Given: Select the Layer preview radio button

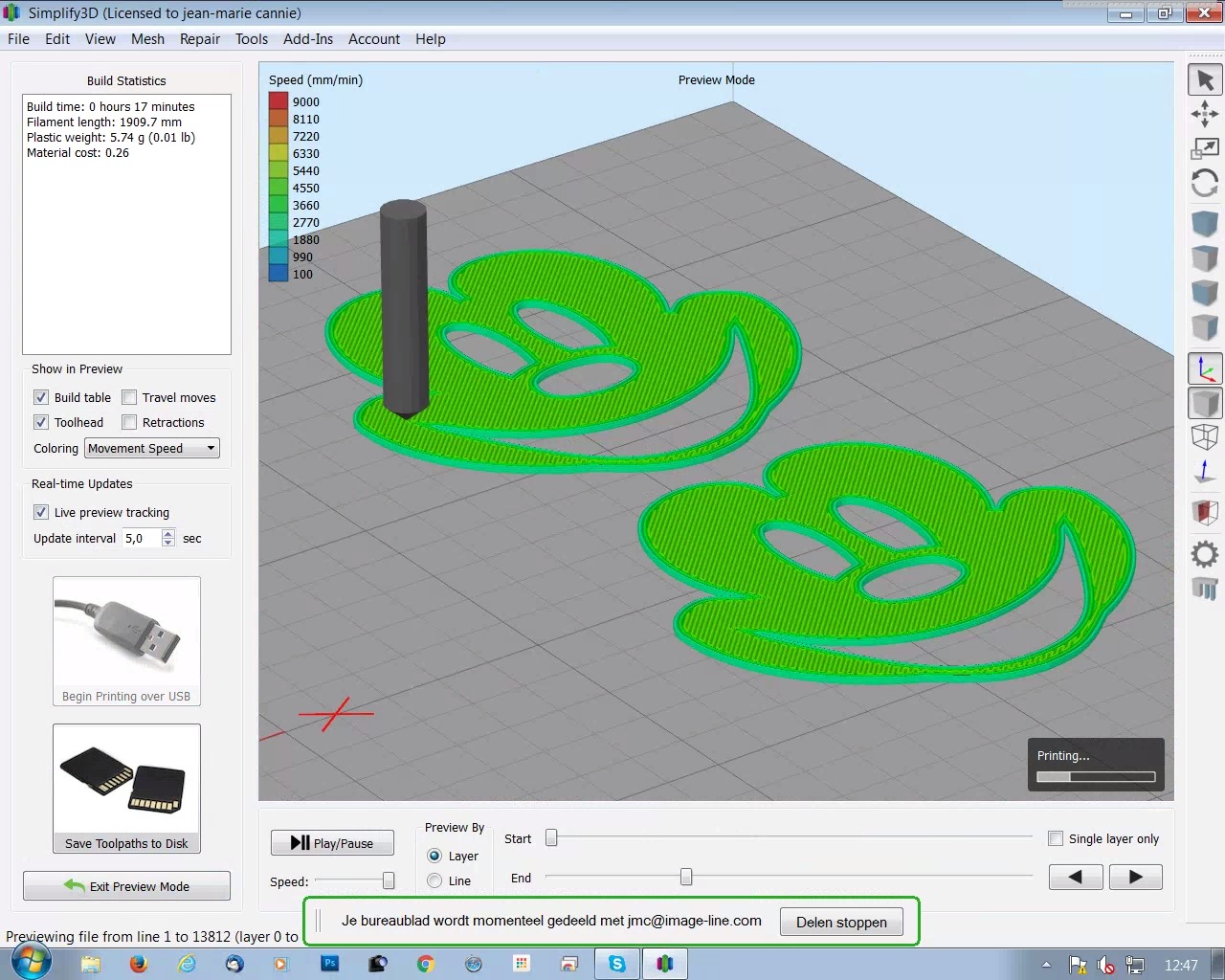Looking at the screenshot, I should 434,856.
